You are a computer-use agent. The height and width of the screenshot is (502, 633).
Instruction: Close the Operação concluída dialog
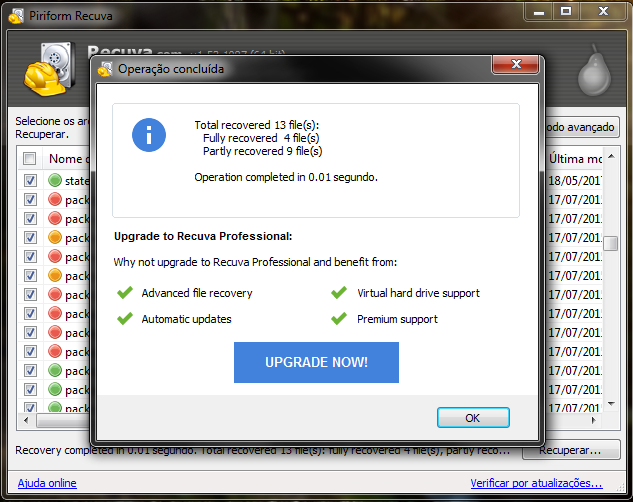click(516, 65)
